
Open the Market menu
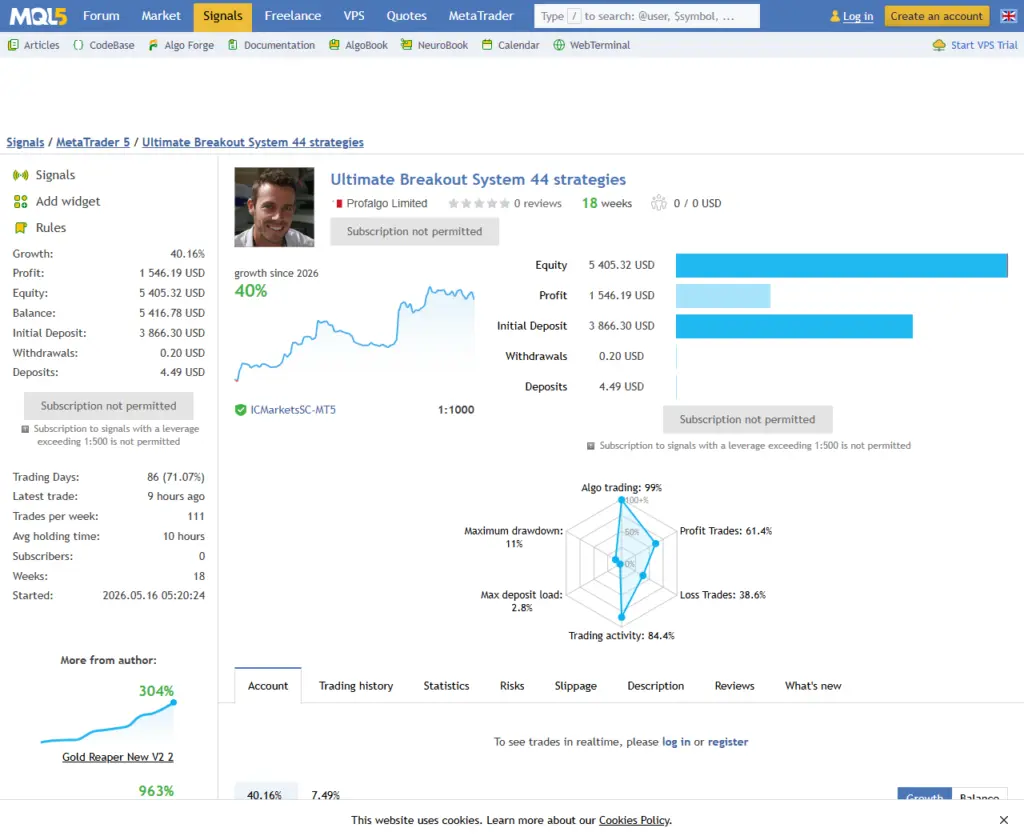click(161, 16)
